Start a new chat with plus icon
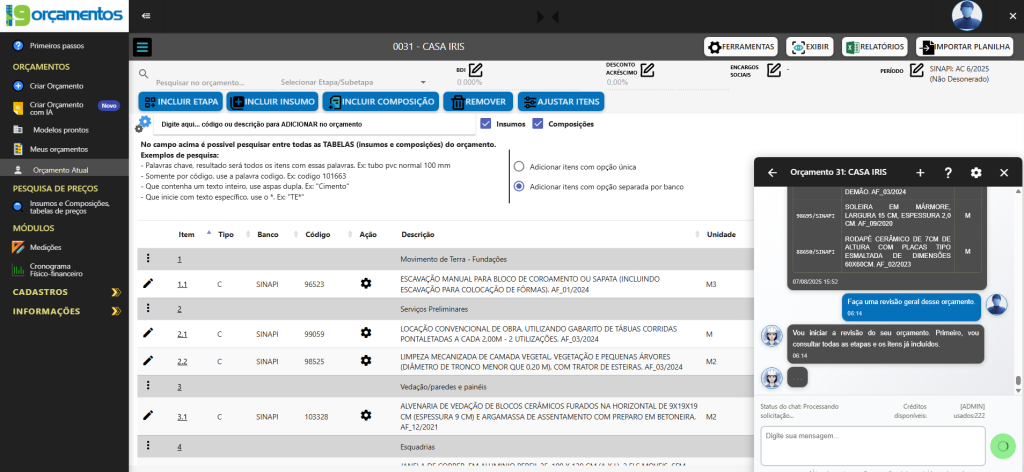The width and height of the screenshot is (1024, 472). point(920,172)
